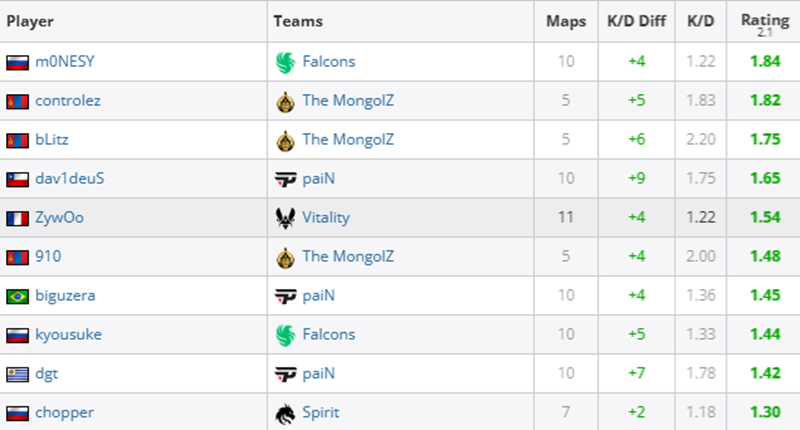Click the Falcons logo next to m0NESY
The height and width of the screenshot is (430, 800).
286,62
